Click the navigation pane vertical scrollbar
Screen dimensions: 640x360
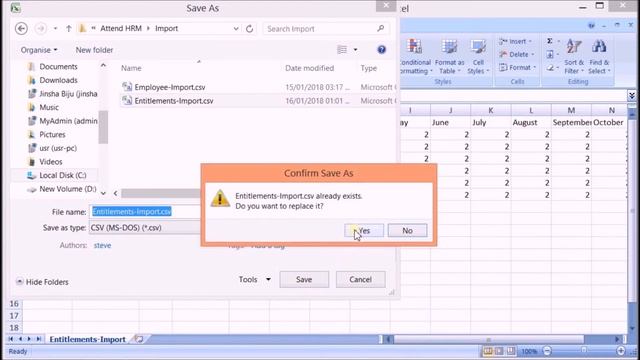pyautogui.click(x=104, y=127)
